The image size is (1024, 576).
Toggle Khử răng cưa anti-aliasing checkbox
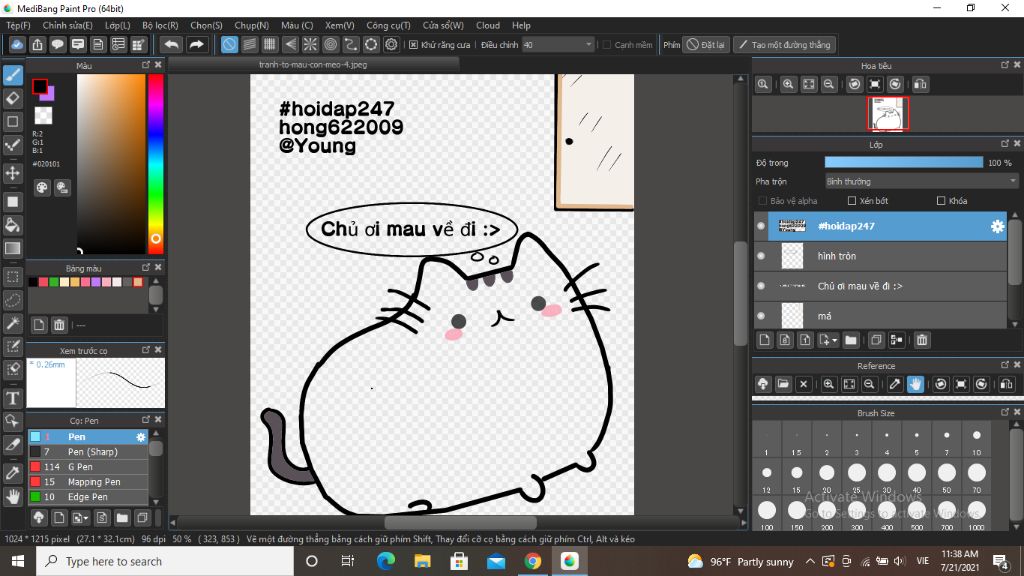413,44
